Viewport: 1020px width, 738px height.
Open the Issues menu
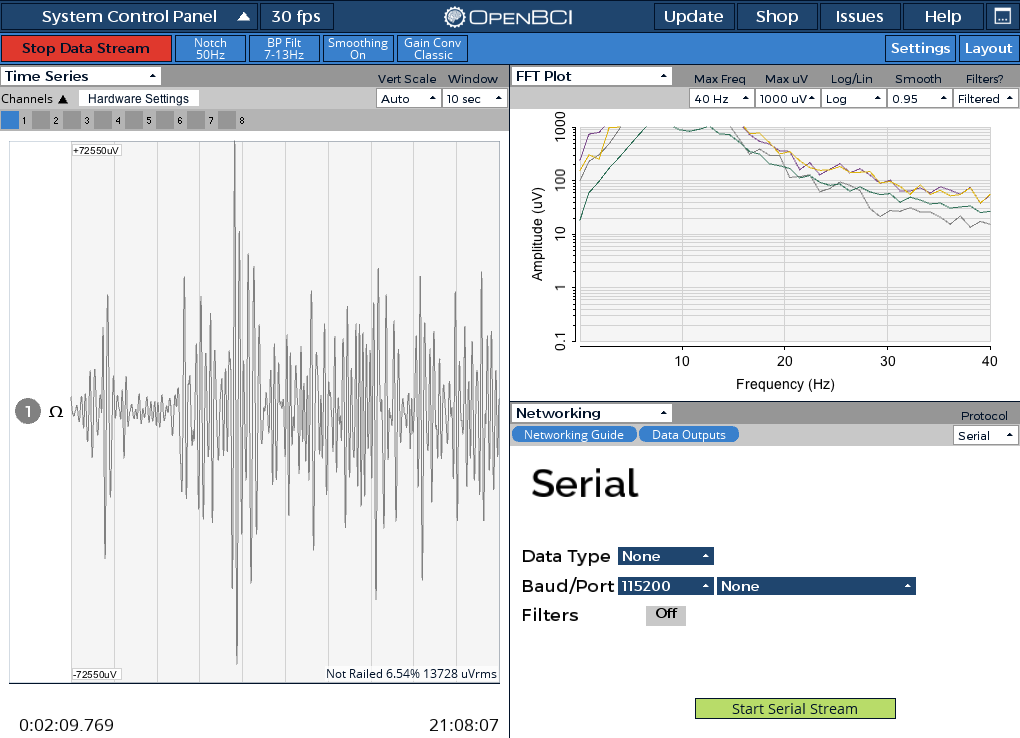tap(859, 17)
